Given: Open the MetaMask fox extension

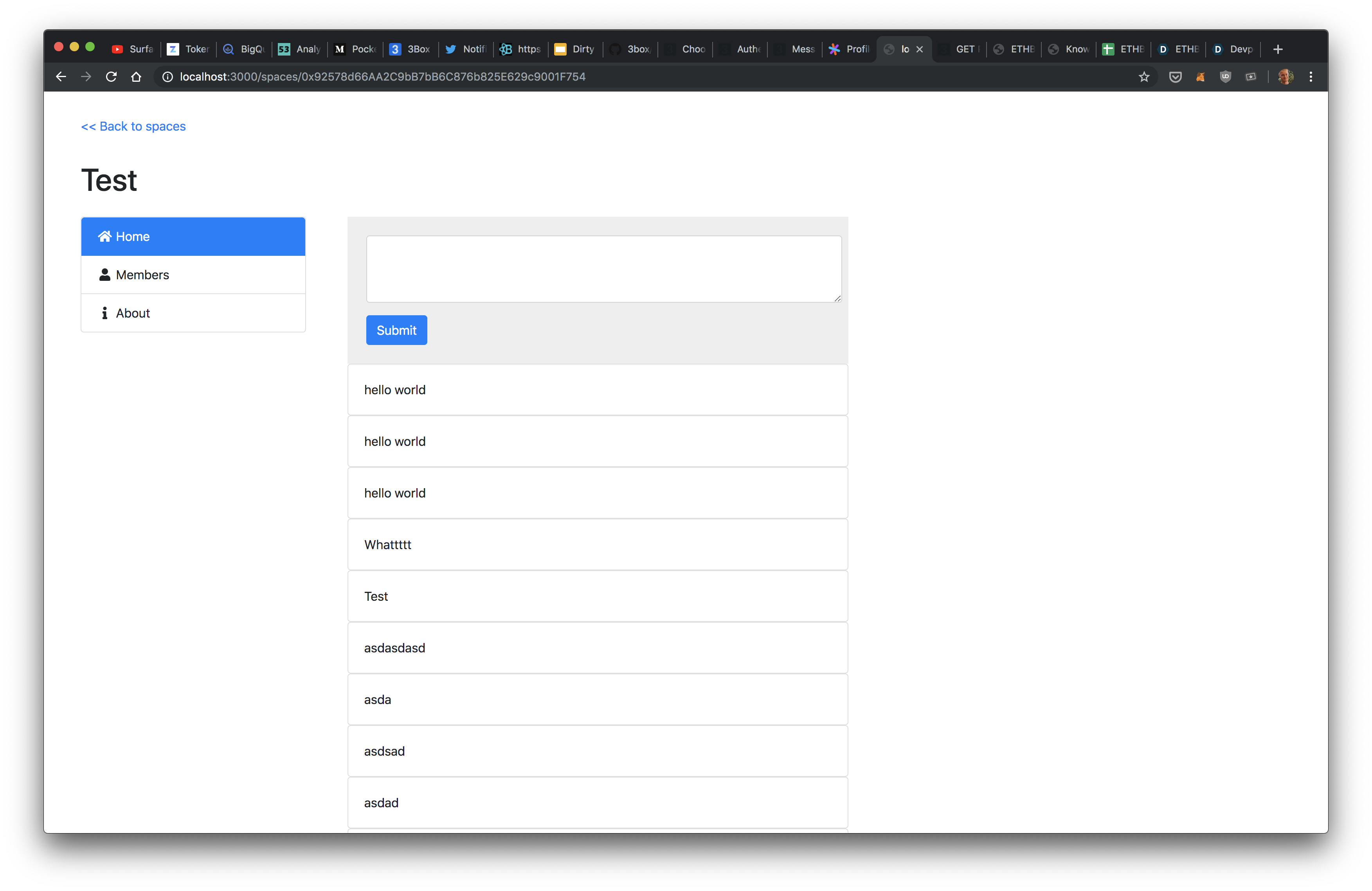Looking at the screenshot, I should coord(1200,77).
